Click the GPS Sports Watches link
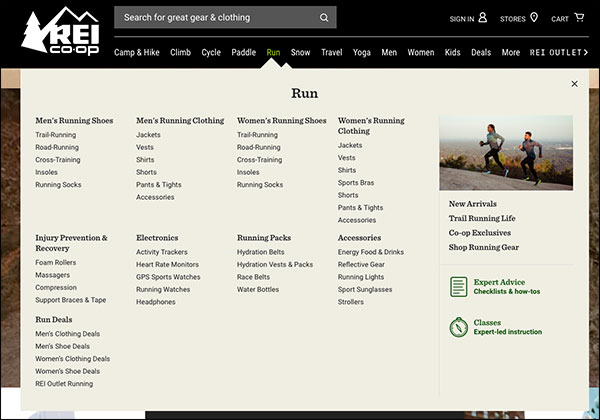 click(x=168, y=277)
